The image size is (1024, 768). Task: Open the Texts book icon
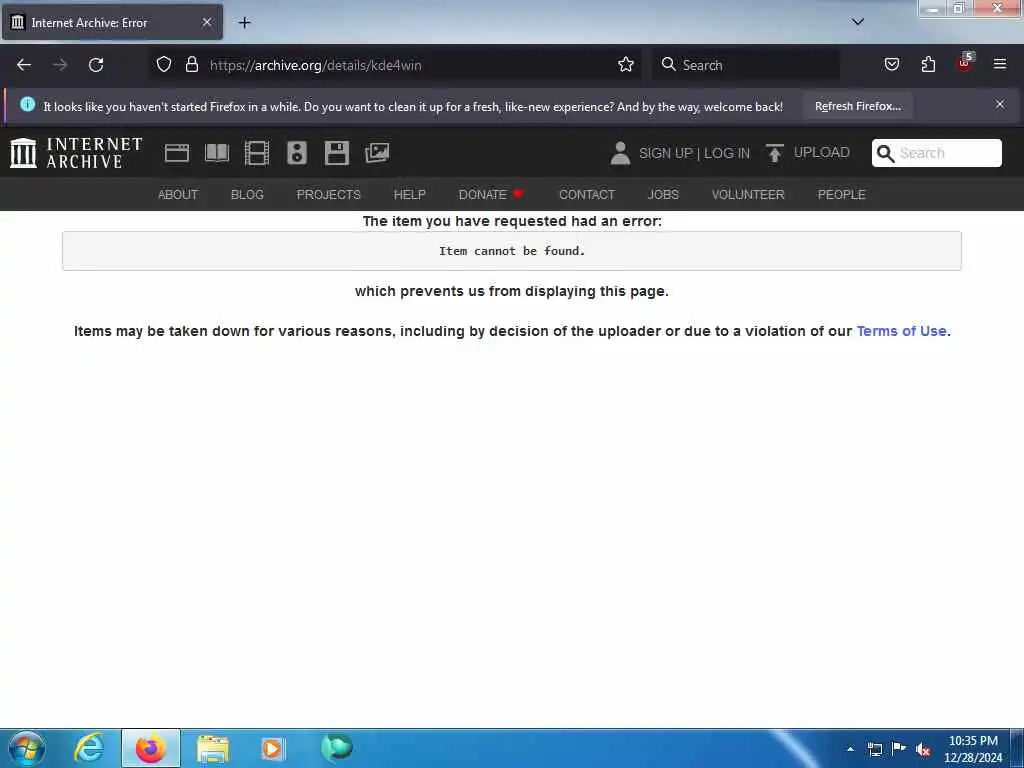click(217, 153)
